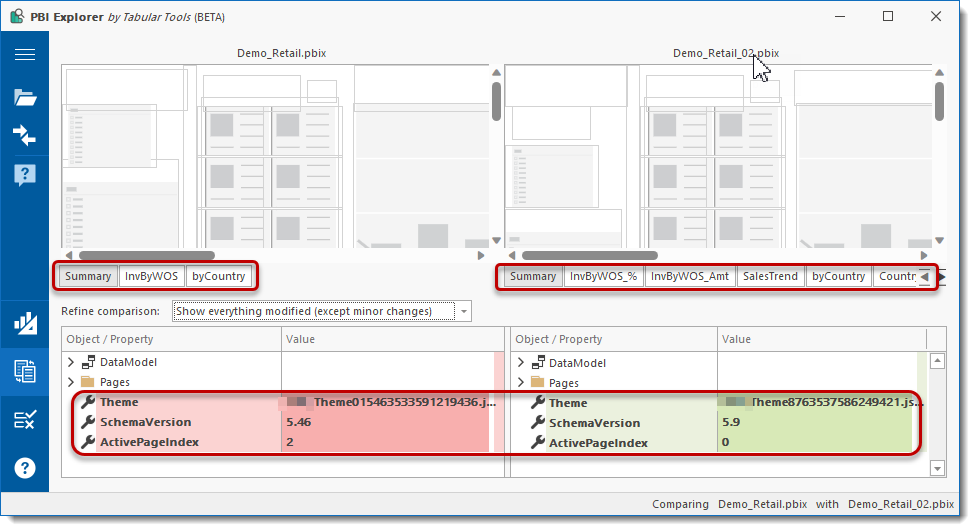Click SchemaVersion value 5.9

point(731,422)
